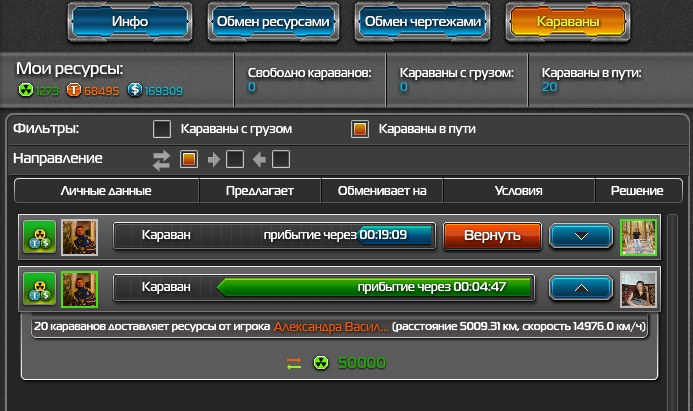
Task: Click Вернуть to recall the caravan
Action: (x=492, y=236)
